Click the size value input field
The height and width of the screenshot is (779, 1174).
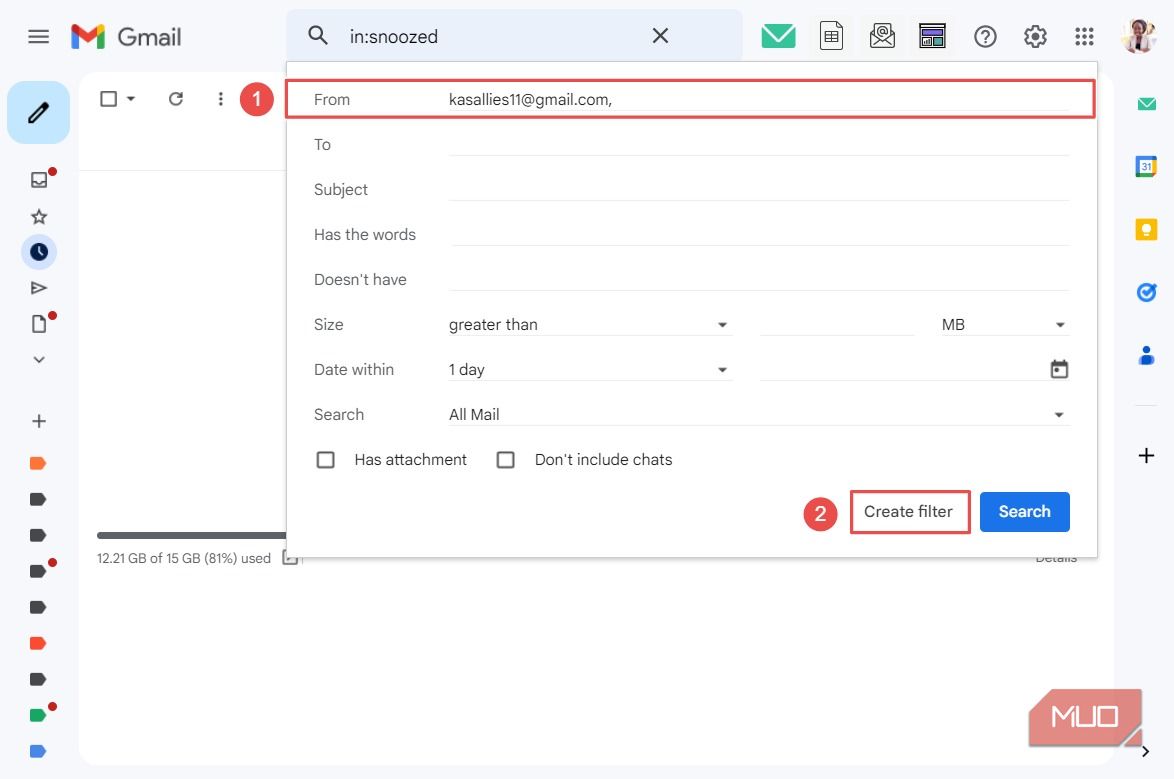coord(836,324)
